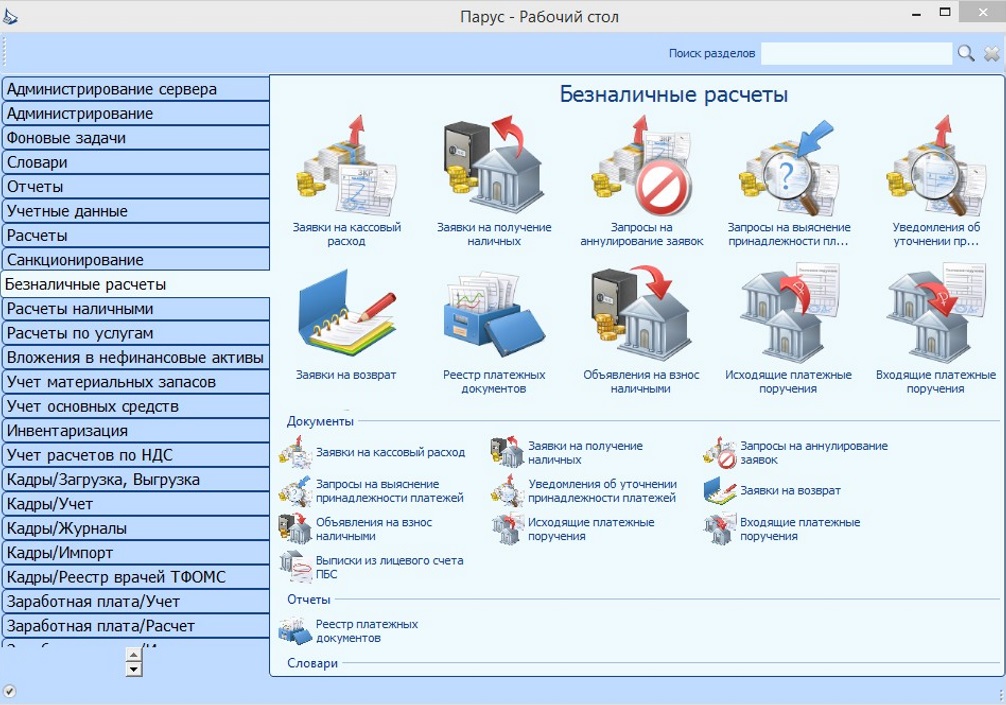Switch to Кадры/Журналы section

tap(135, 528)
